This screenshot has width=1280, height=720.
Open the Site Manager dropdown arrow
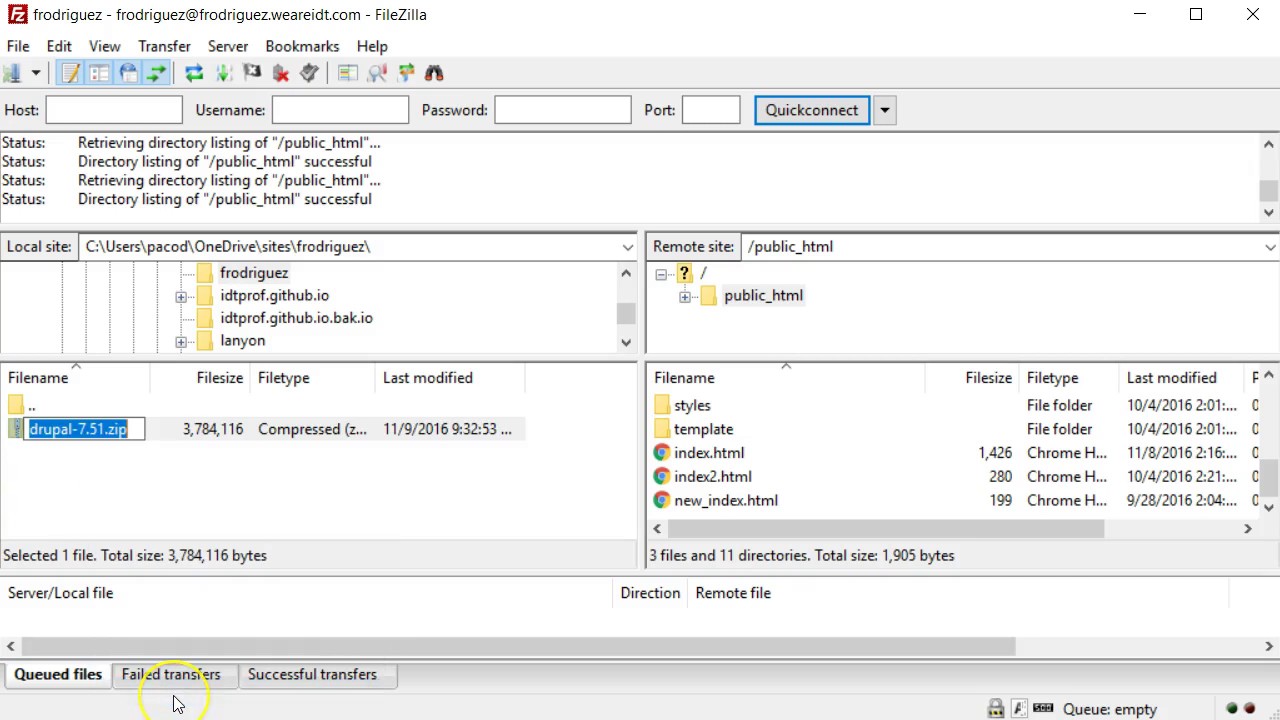click(x=35, y=73)
